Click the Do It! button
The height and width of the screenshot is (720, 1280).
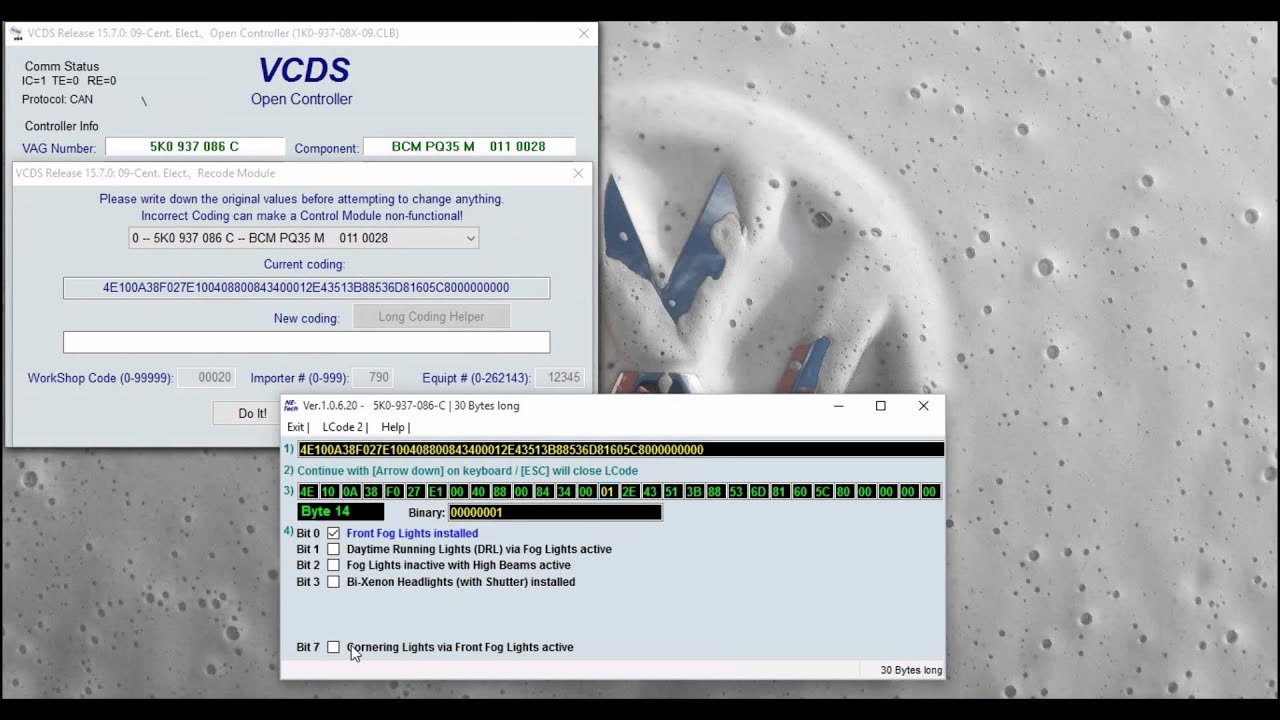(252, 413)
